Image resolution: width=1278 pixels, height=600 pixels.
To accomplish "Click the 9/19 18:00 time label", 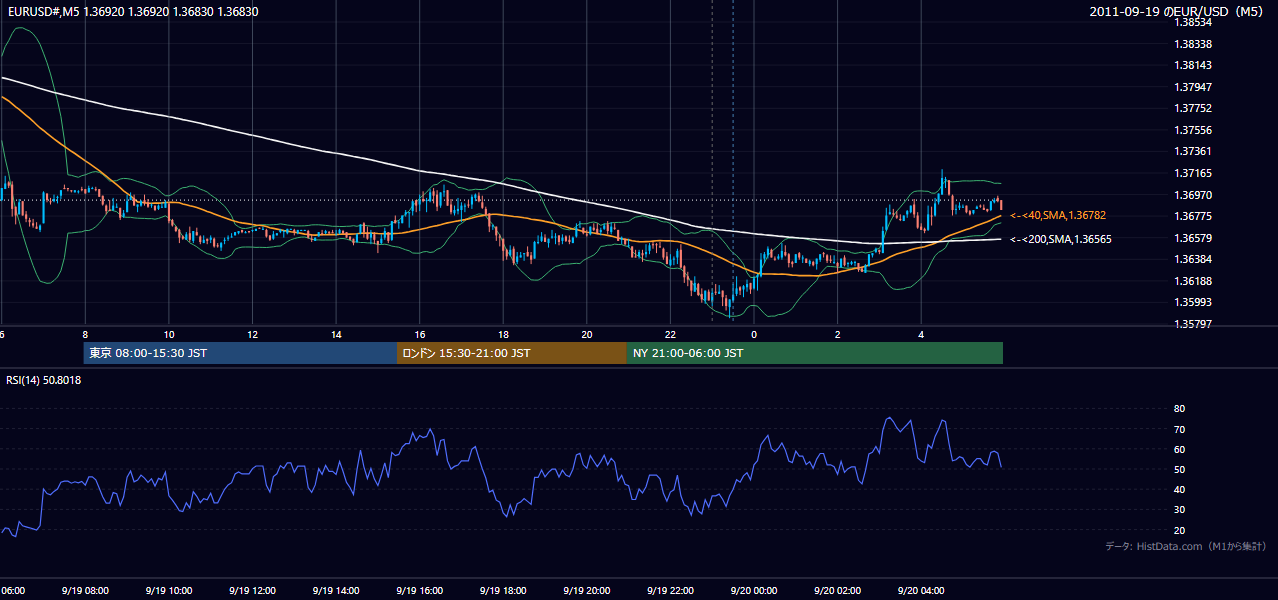I will tap(503, 591).
